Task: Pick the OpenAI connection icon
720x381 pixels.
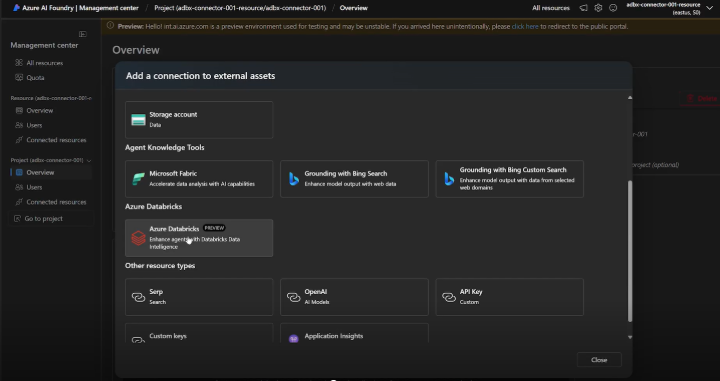Action: [x=293, y=297]
